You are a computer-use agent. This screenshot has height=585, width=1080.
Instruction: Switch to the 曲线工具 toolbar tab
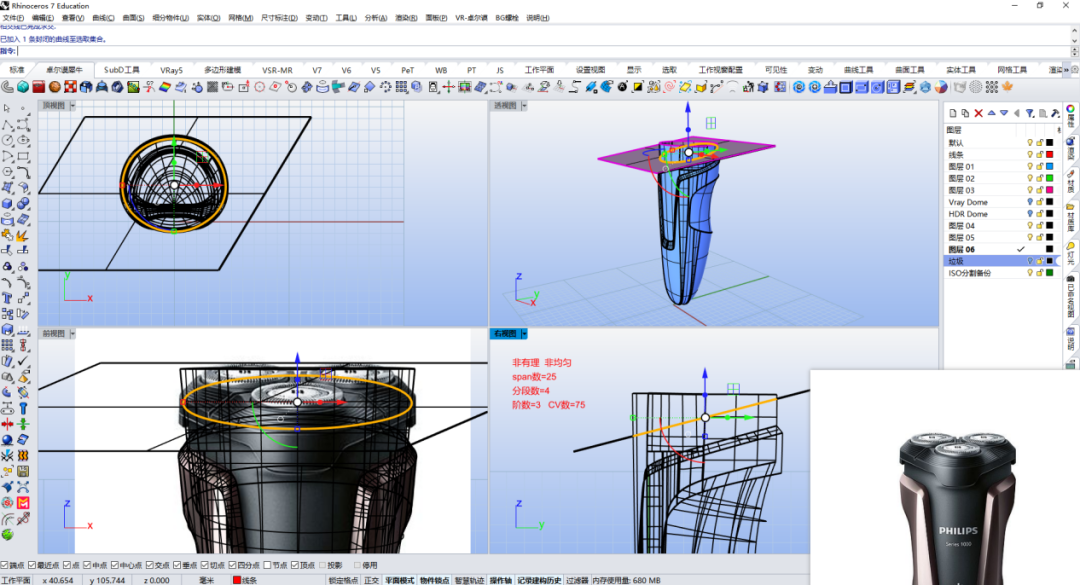pos(858,70)
